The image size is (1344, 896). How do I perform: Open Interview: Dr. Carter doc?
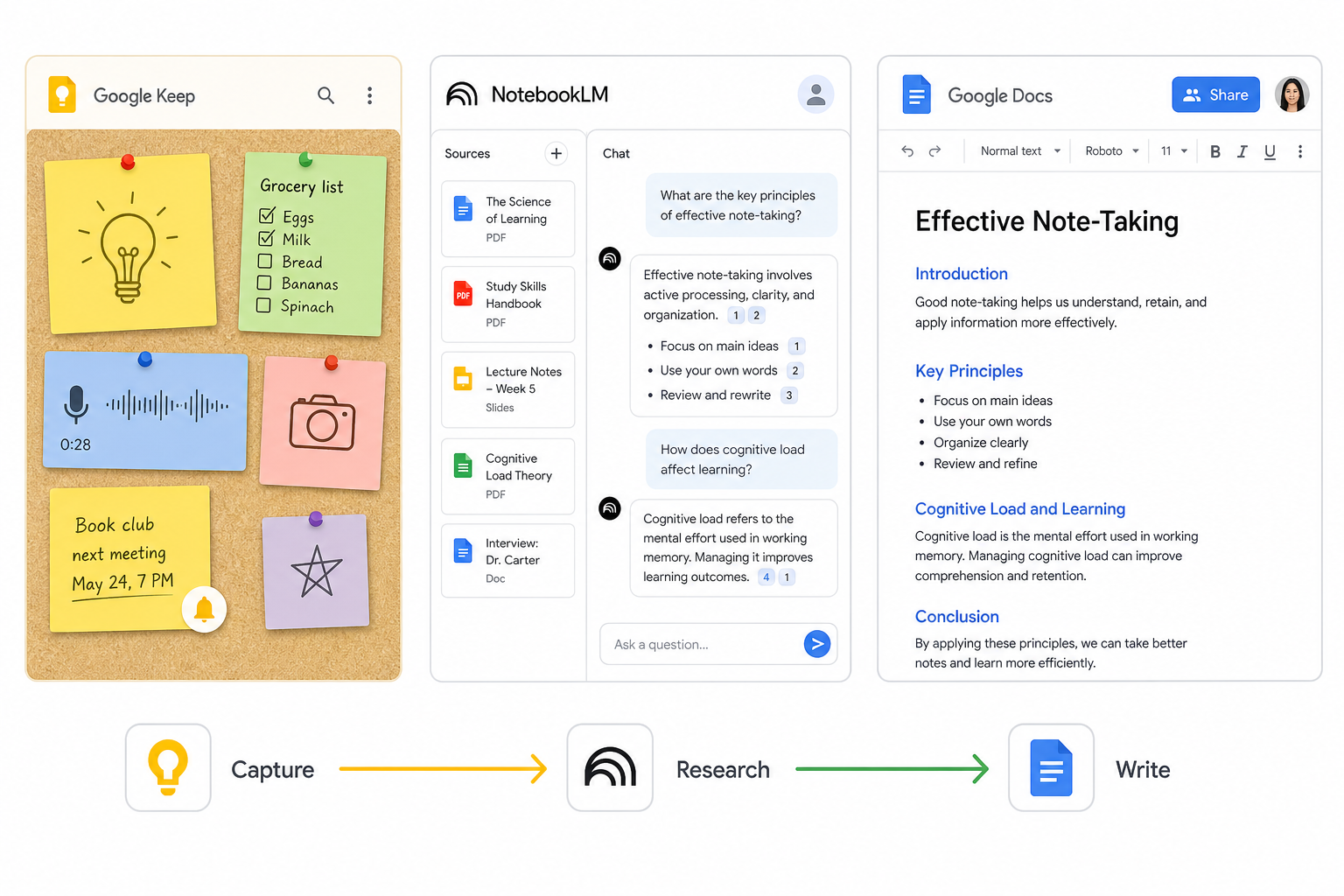tap(508, 561)
